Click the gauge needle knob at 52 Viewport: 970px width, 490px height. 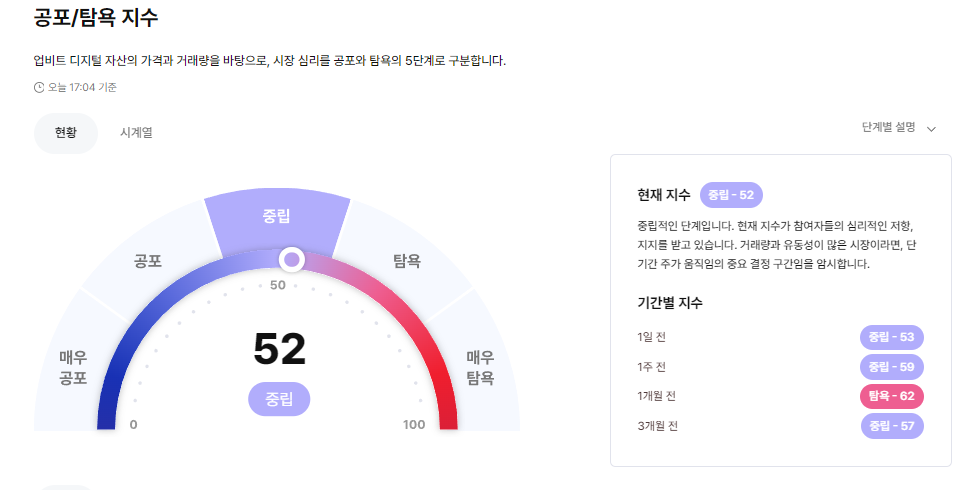click(x=291, y=259)
